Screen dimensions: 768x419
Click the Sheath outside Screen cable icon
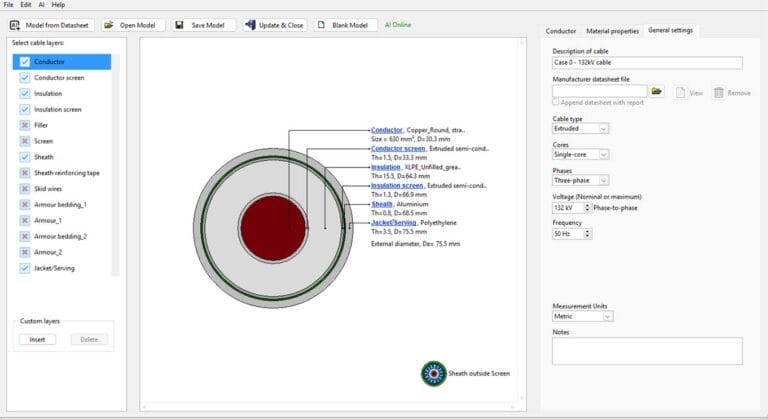[x=433, y=373]
